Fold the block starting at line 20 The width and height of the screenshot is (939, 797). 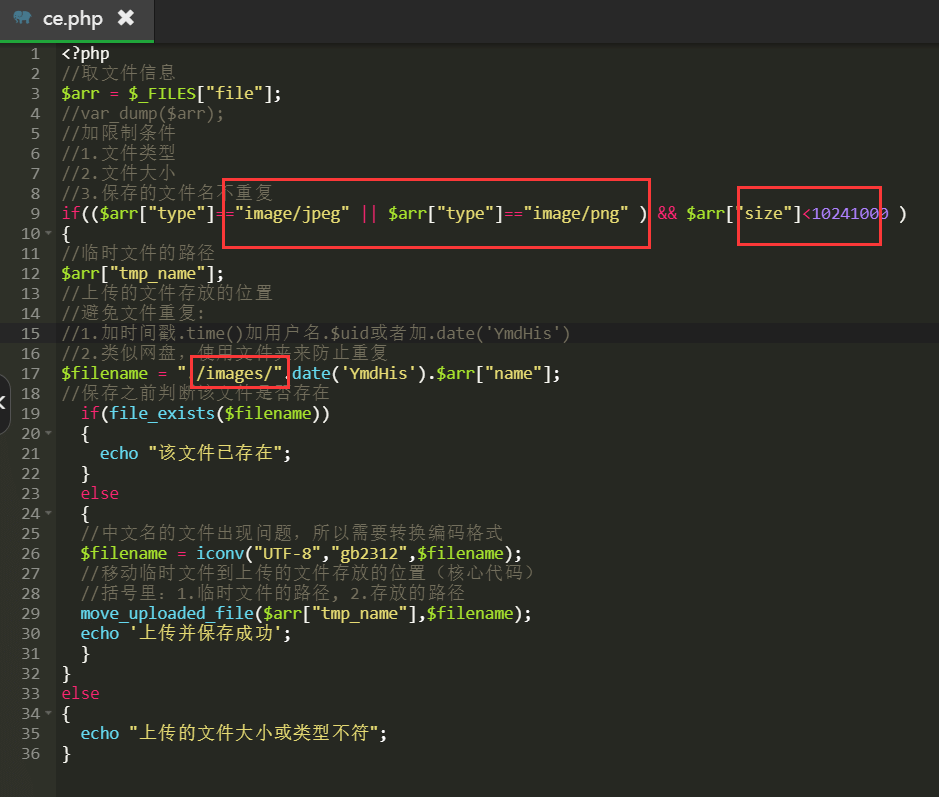[49, 433]
